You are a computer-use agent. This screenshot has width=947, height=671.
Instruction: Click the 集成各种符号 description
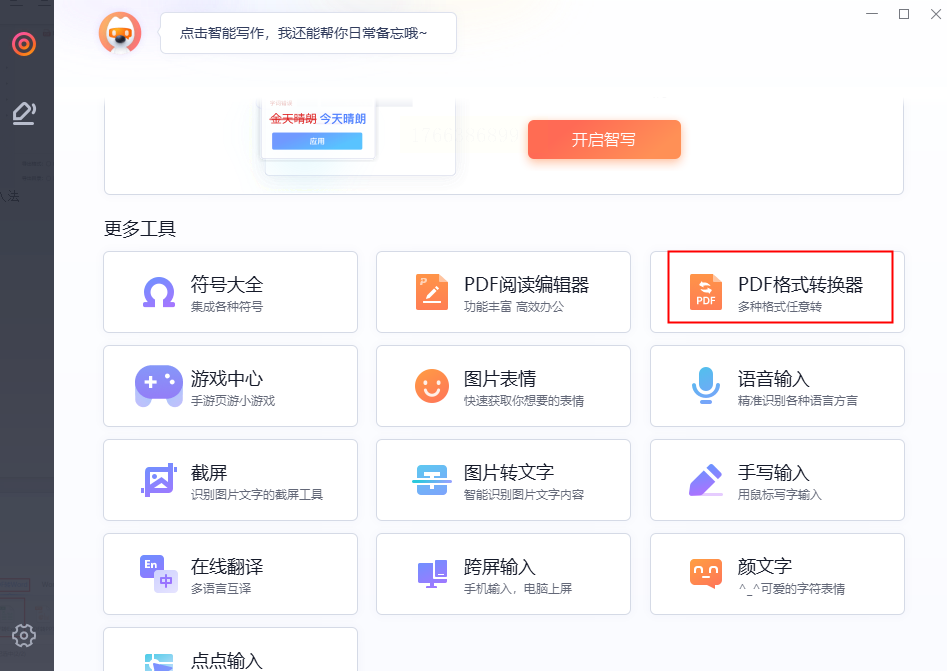pyautogui.click(x=227, y=307)
